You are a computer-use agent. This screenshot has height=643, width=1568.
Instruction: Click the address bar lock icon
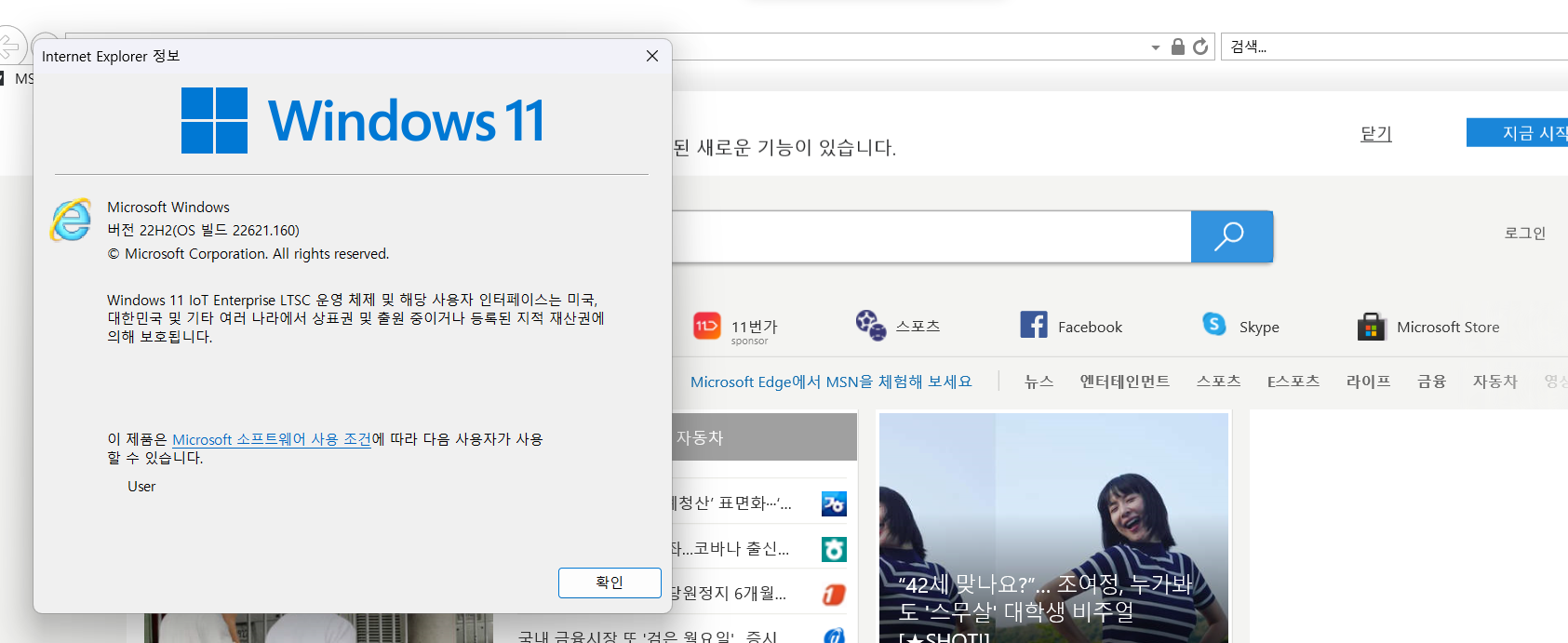(1178, 47)
